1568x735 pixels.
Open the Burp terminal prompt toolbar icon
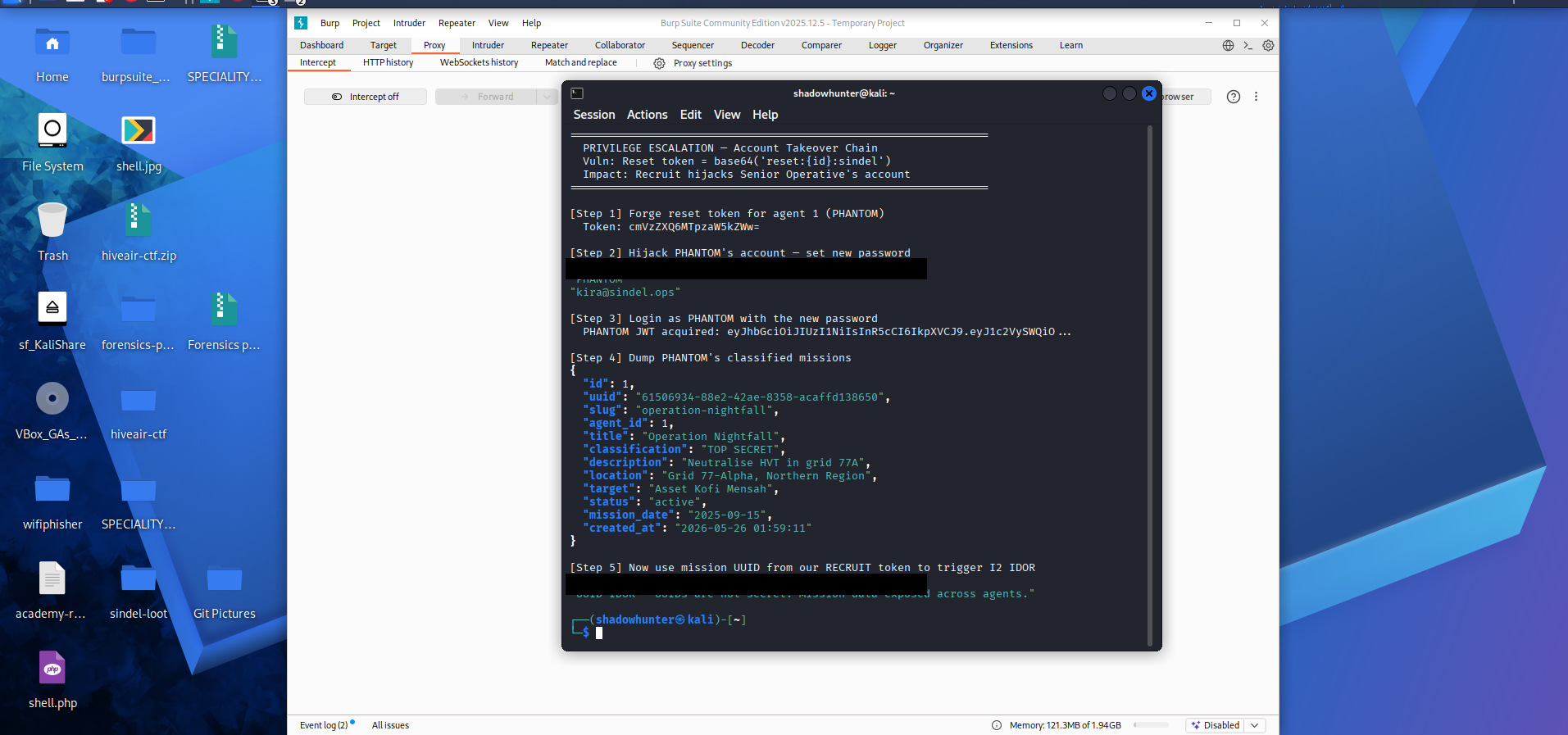click(x=1248, y=46)
